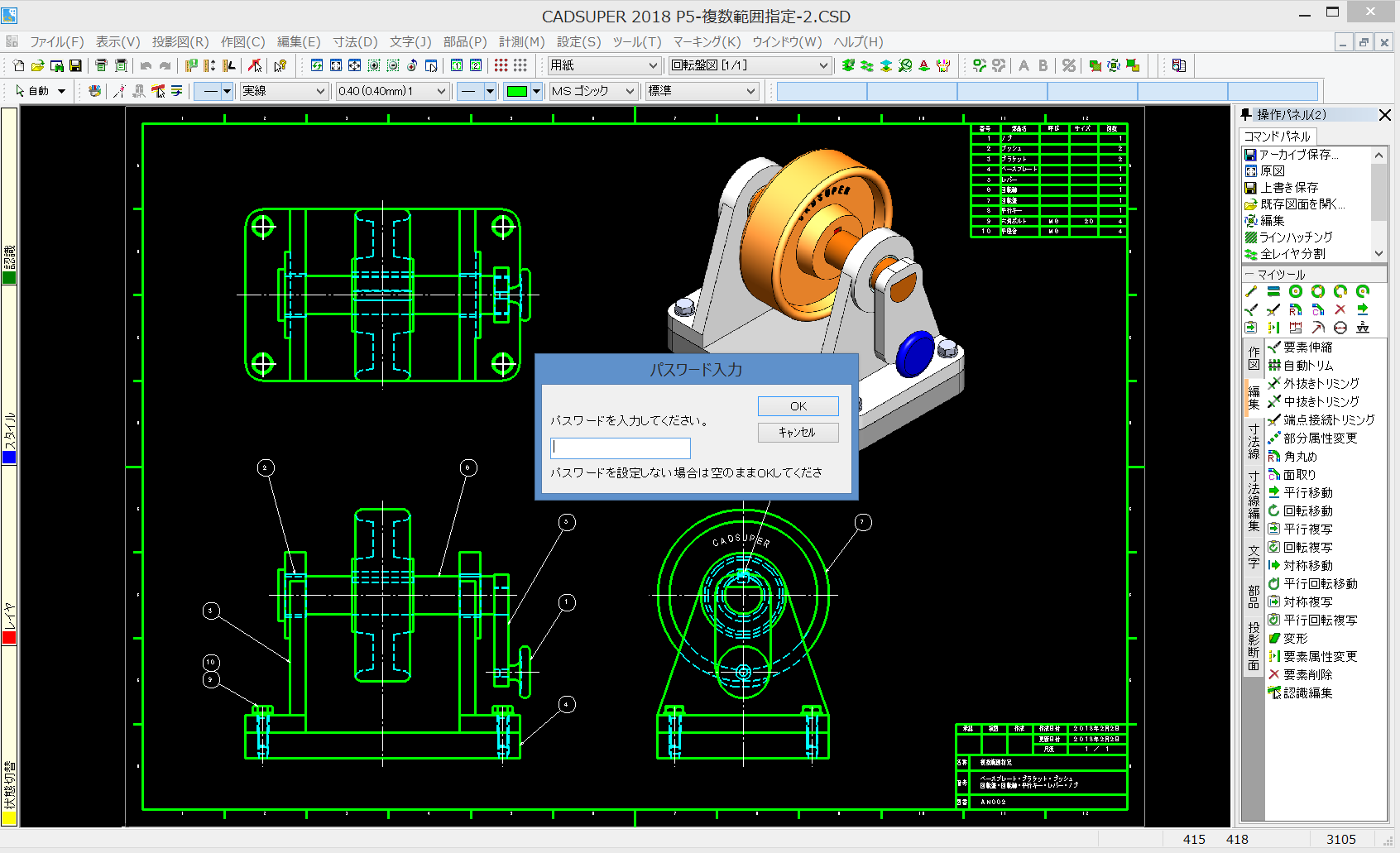Viewport: 1400px width, 853px height.
Task: Select the R fillet tool in My Tools
Action: [x=1296, y=309]
